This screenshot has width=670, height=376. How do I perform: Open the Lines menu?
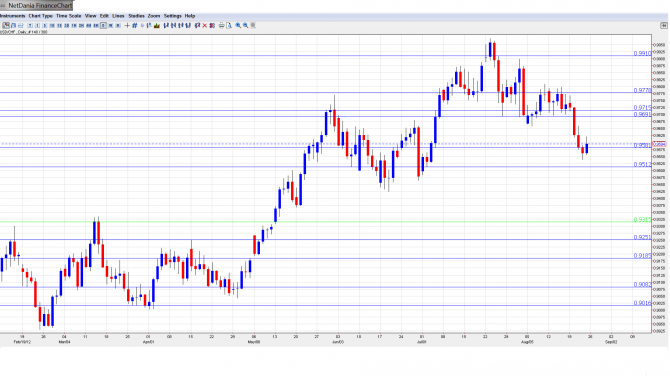point(118,16)
